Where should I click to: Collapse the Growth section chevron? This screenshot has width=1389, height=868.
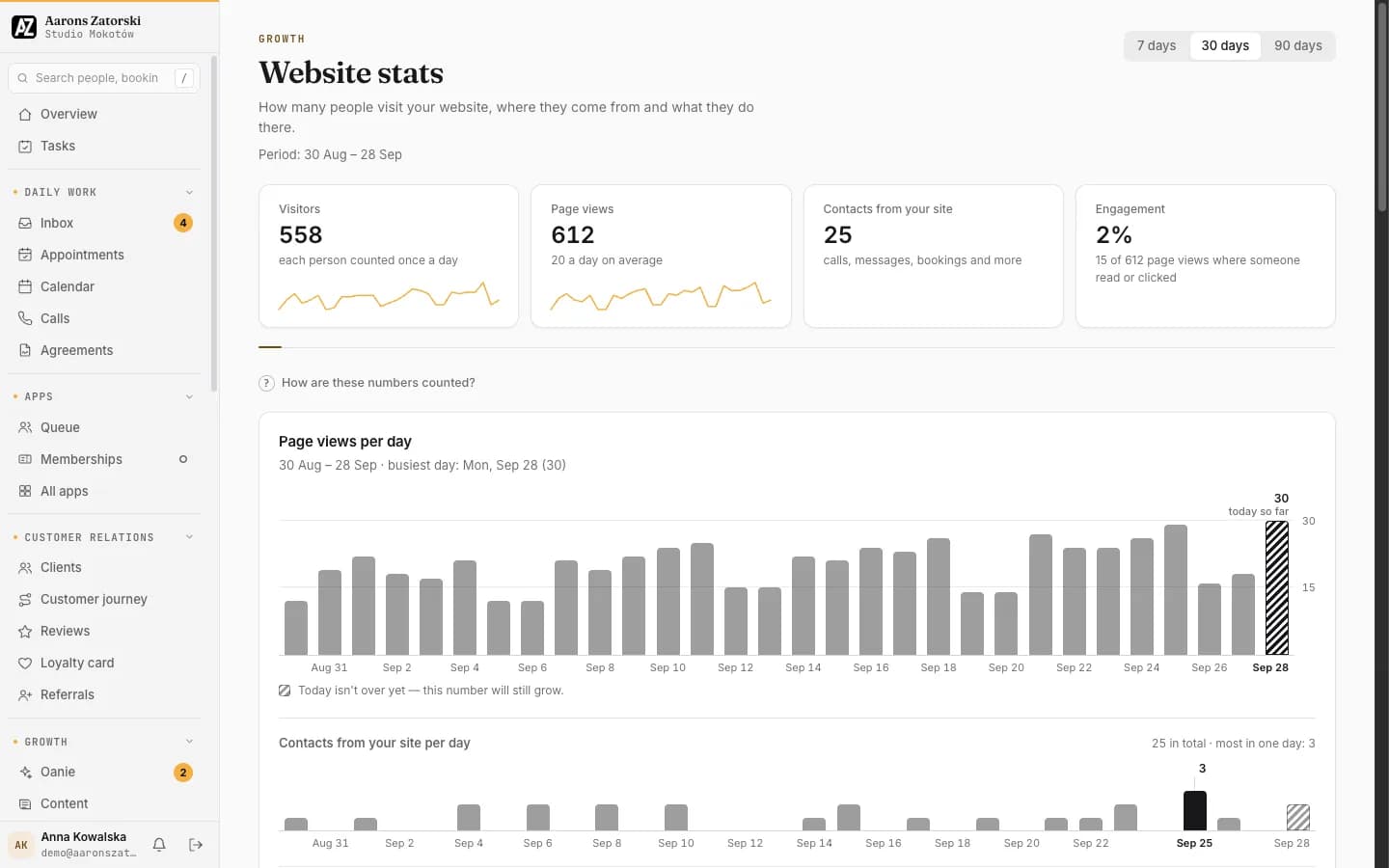point(189,742)
